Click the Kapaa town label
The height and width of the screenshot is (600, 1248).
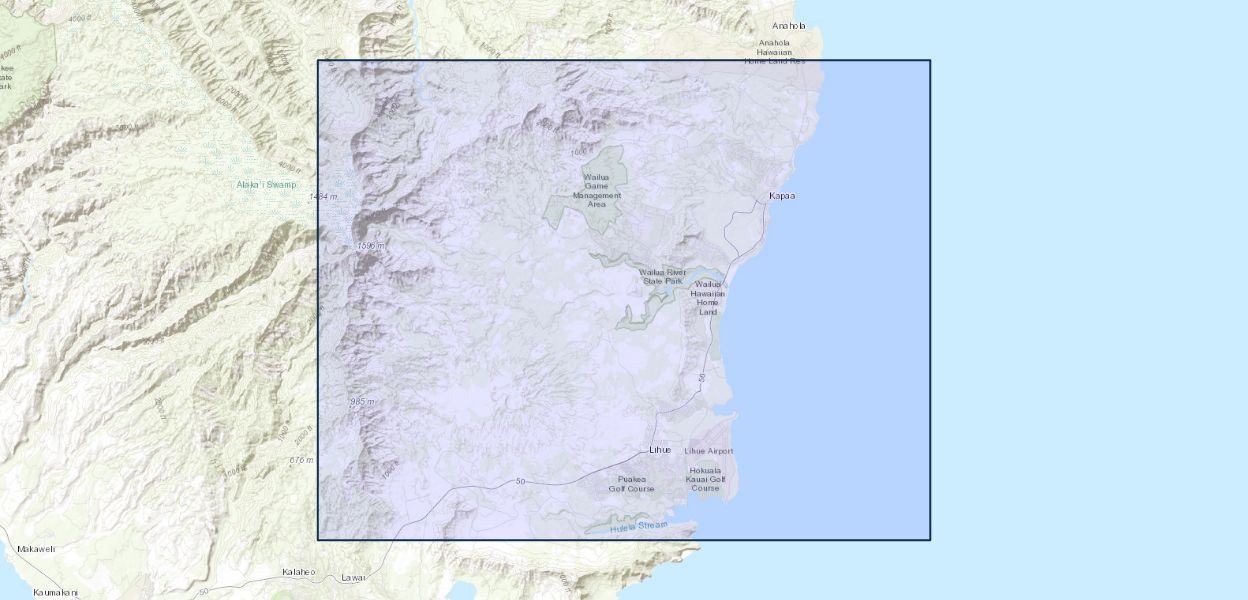[782, 195]
